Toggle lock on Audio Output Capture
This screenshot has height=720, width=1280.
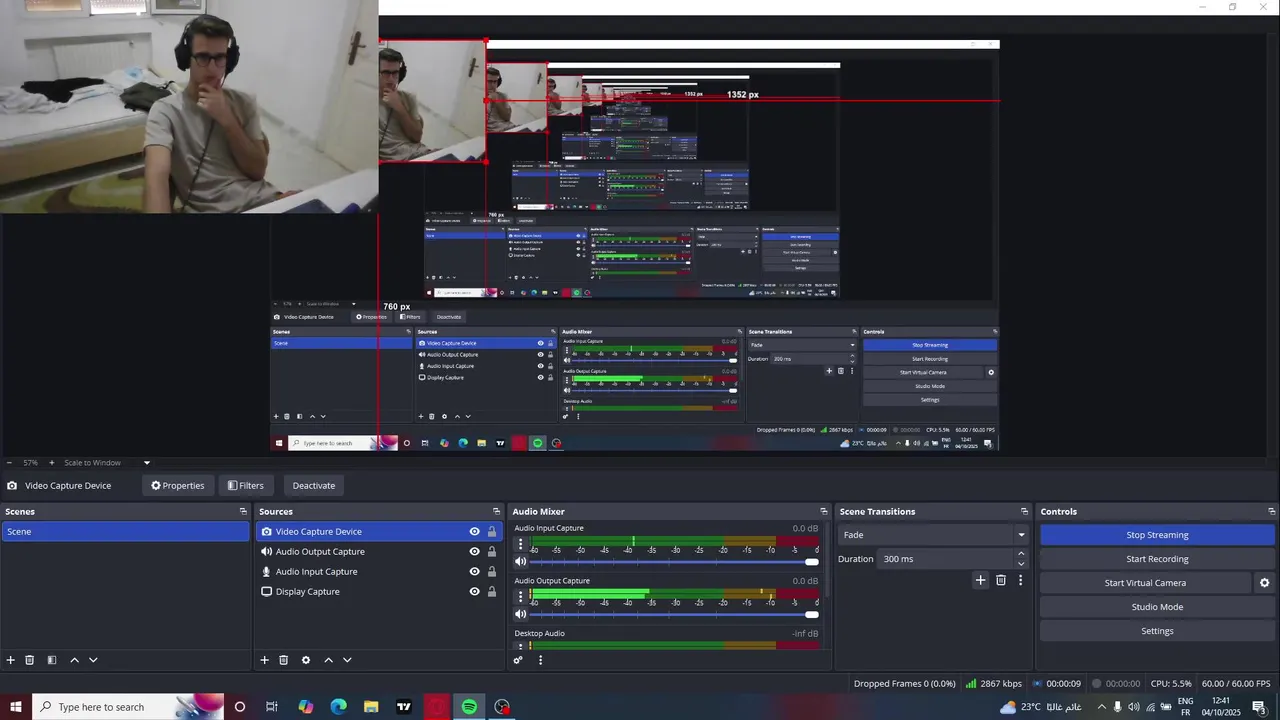(x=492, y=552)
